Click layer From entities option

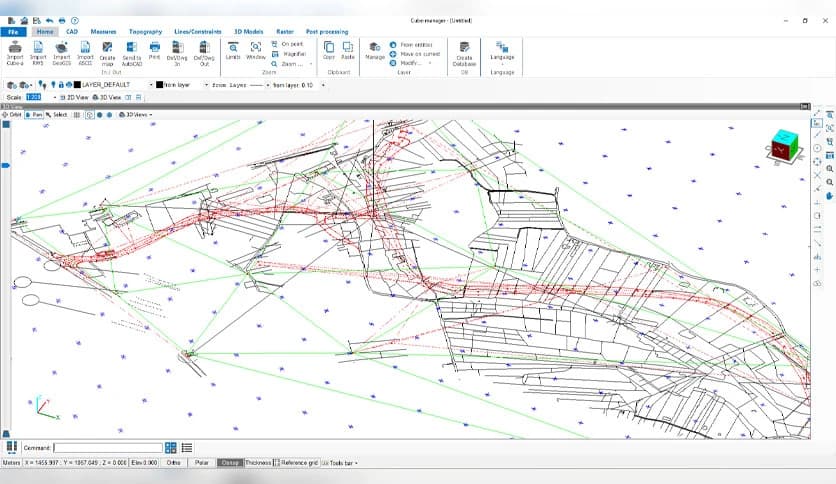[x=411, y=45]
